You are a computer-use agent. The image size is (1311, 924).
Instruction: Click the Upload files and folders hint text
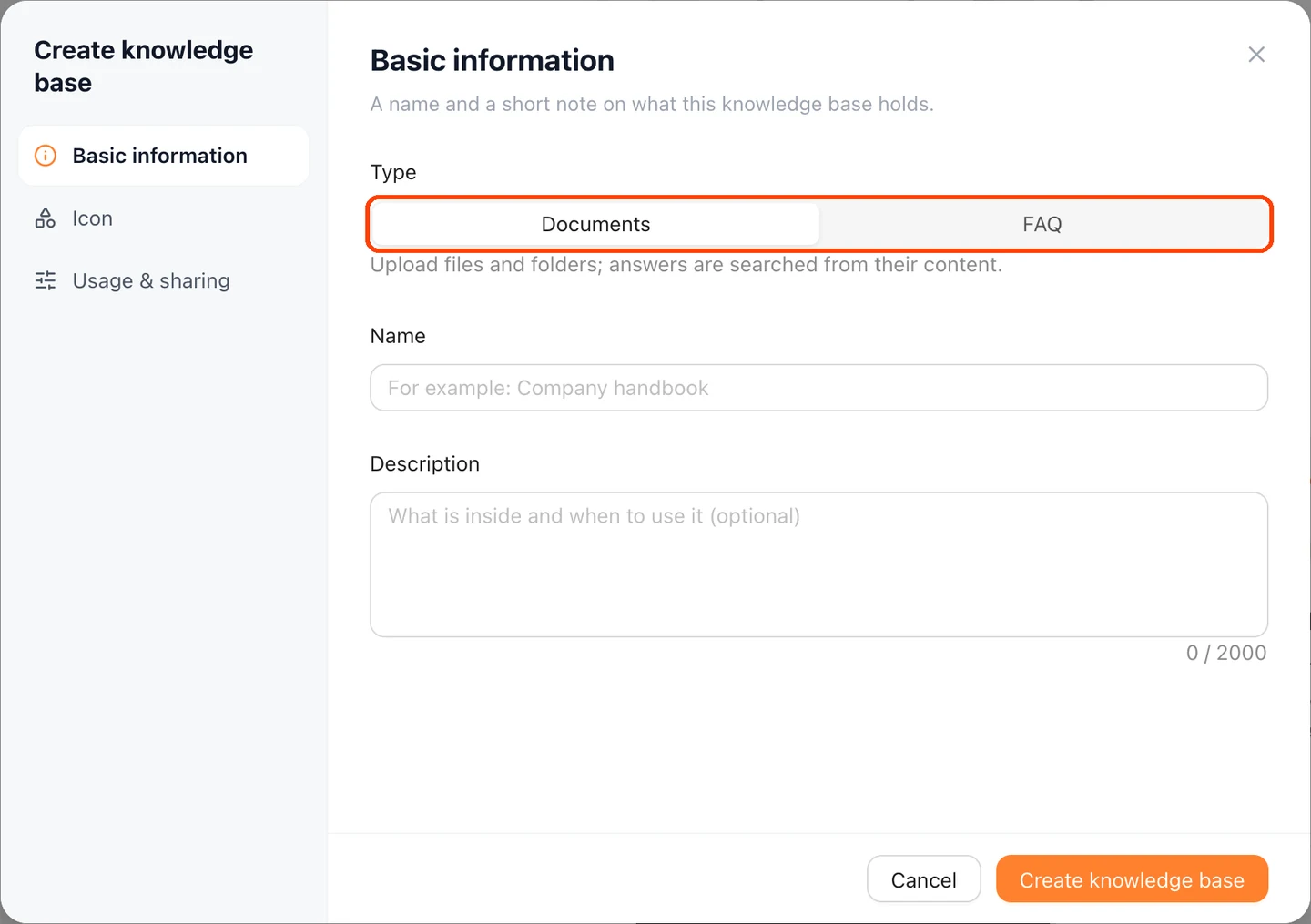pos(686,265)
